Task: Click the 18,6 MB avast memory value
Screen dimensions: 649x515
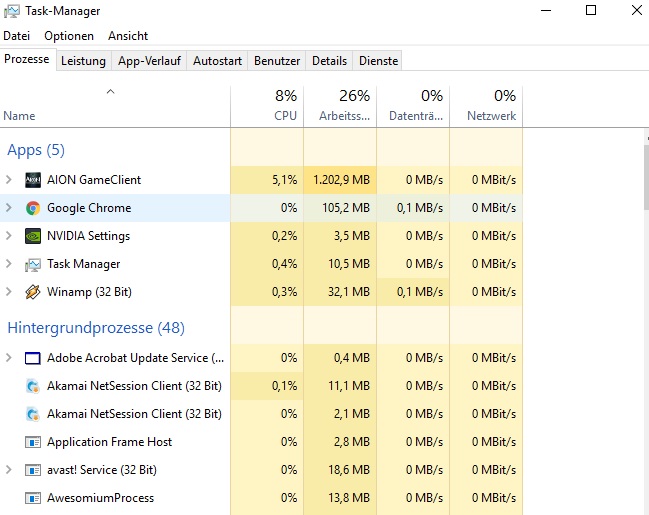Action: [349, 470]
